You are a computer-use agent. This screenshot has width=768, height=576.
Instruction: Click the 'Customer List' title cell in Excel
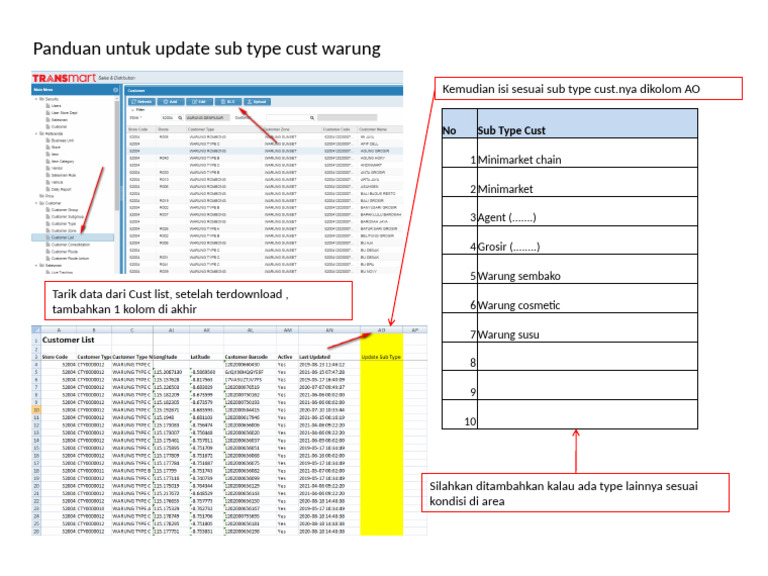68,340
